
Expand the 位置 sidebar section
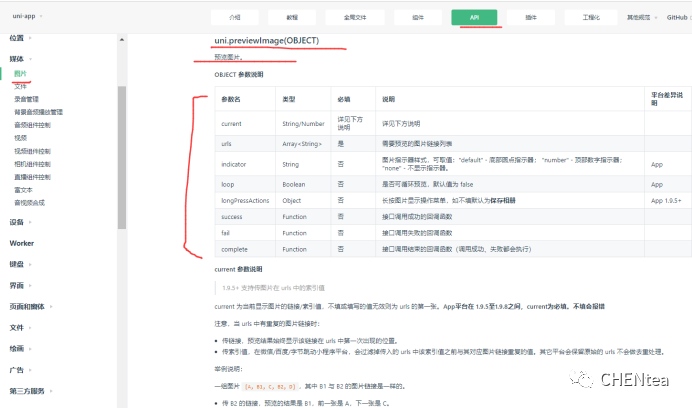pos(20,38)
